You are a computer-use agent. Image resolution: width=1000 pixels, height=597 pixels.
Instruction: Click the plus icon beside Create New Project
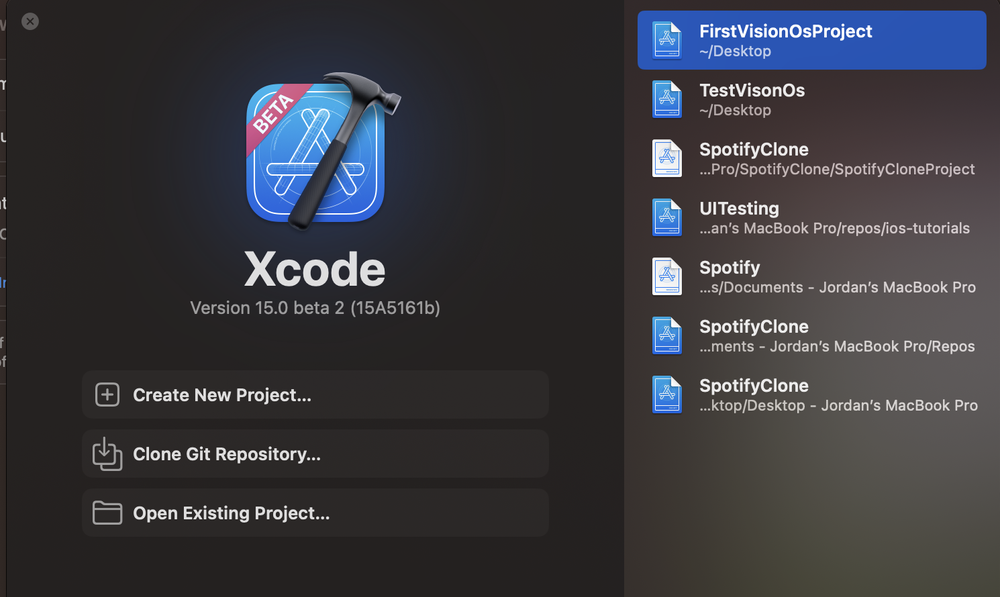107,395
